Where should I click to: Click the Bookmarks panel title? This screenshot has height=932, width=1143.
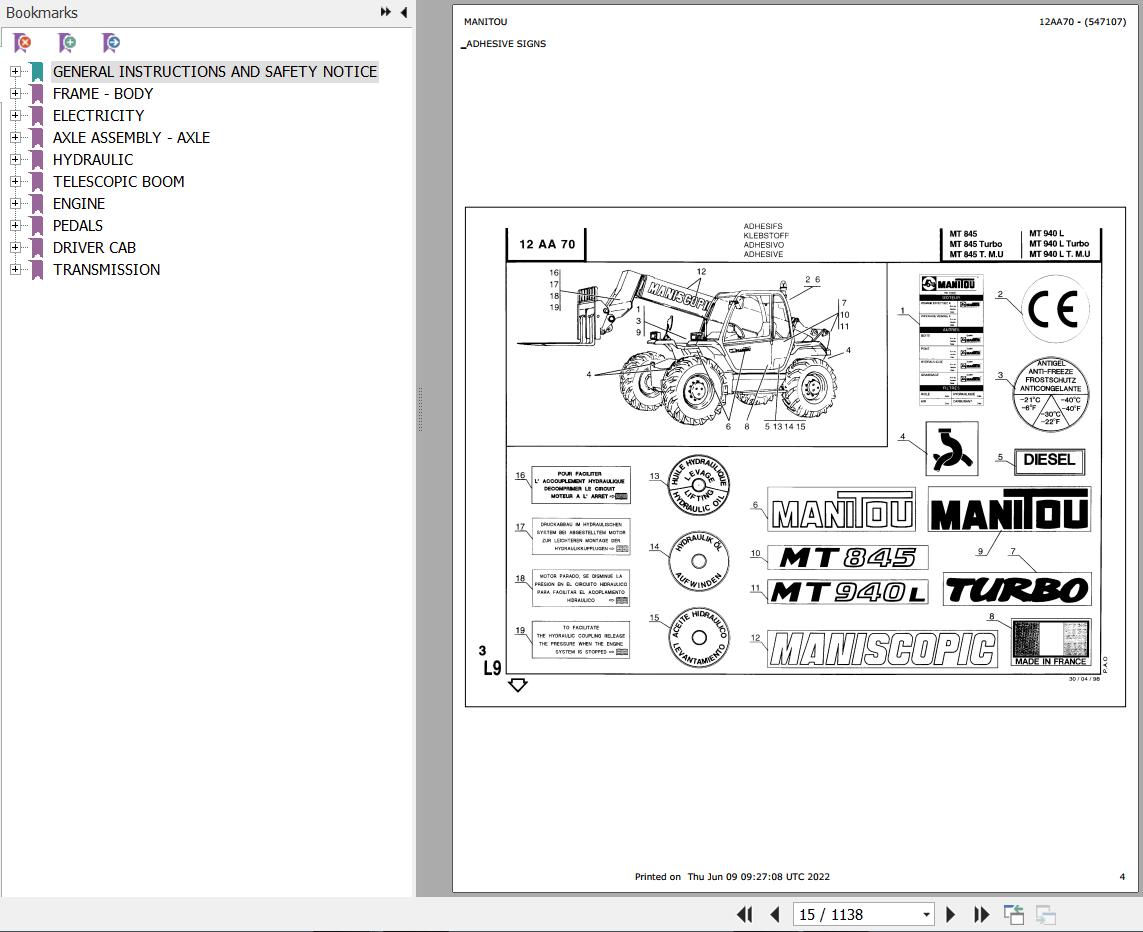42,12
